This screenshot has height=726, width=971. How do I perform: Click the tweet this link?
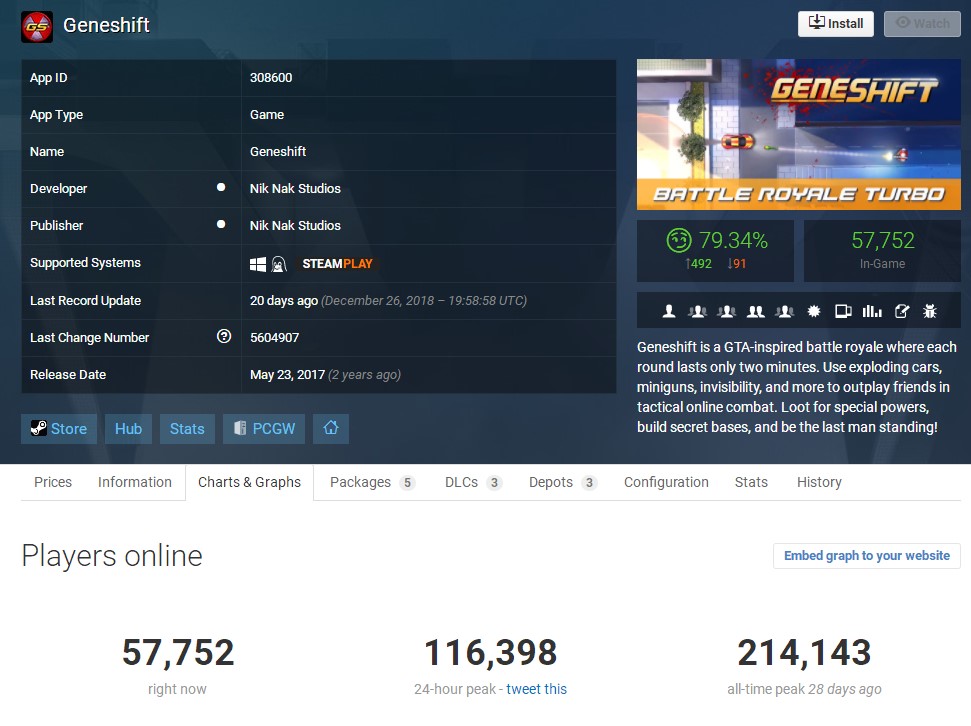click(x=536, y=689)
